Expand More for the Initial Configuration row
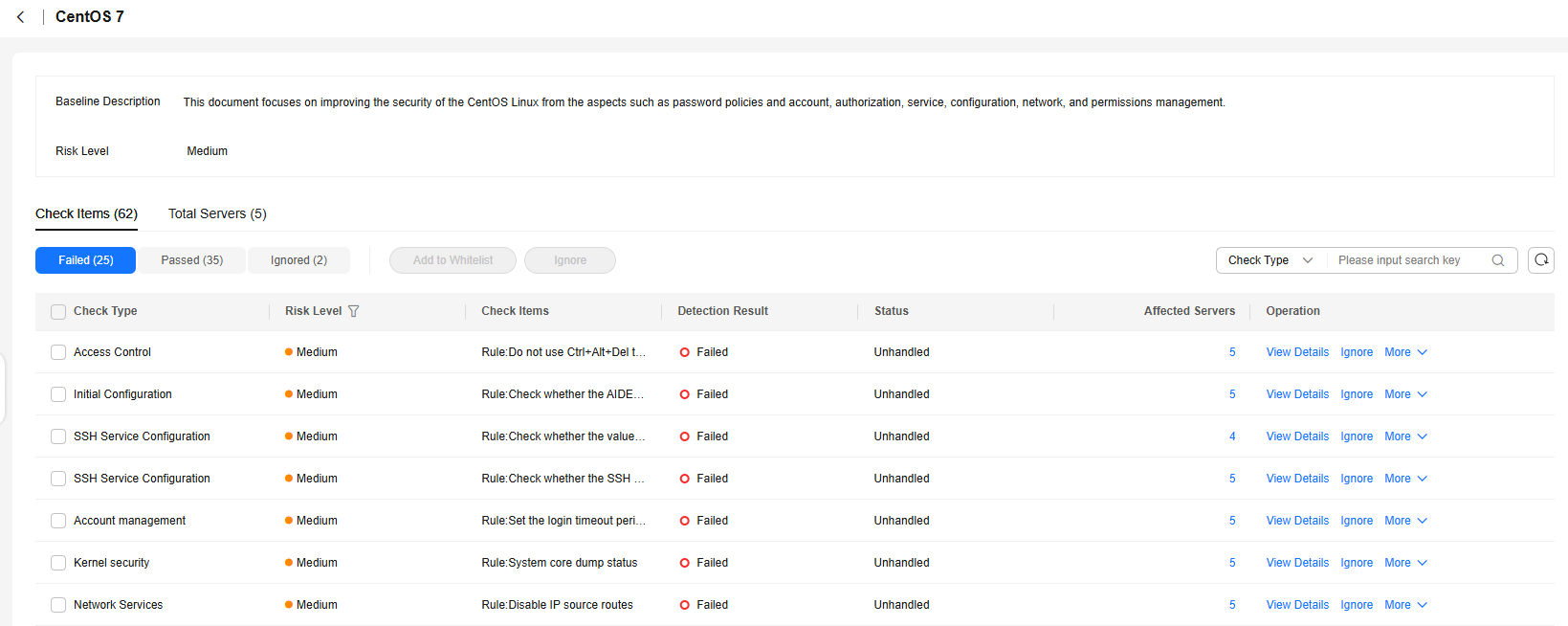This screenshot has width=1568, height=626. (x=1405, y=394)
